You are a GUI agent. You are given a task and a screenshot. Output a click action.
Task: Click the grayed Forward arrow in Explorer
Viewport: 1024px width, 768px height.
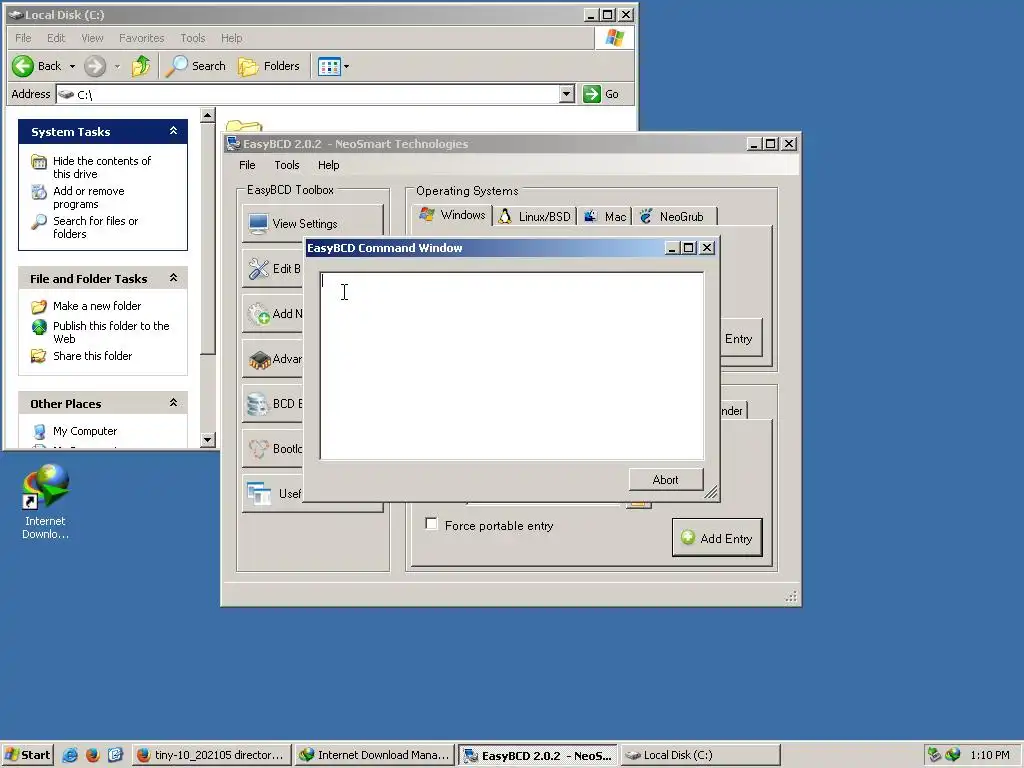click(x=95, y=66)
